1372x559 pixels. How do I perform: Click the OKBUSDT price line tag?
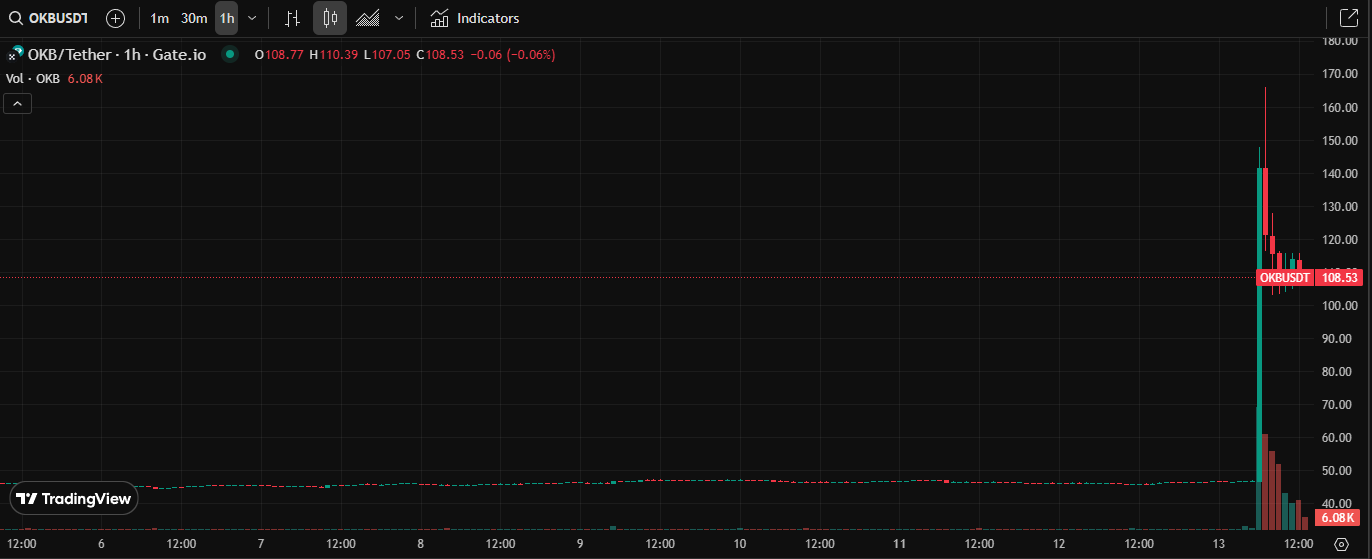click(1284, 277)
